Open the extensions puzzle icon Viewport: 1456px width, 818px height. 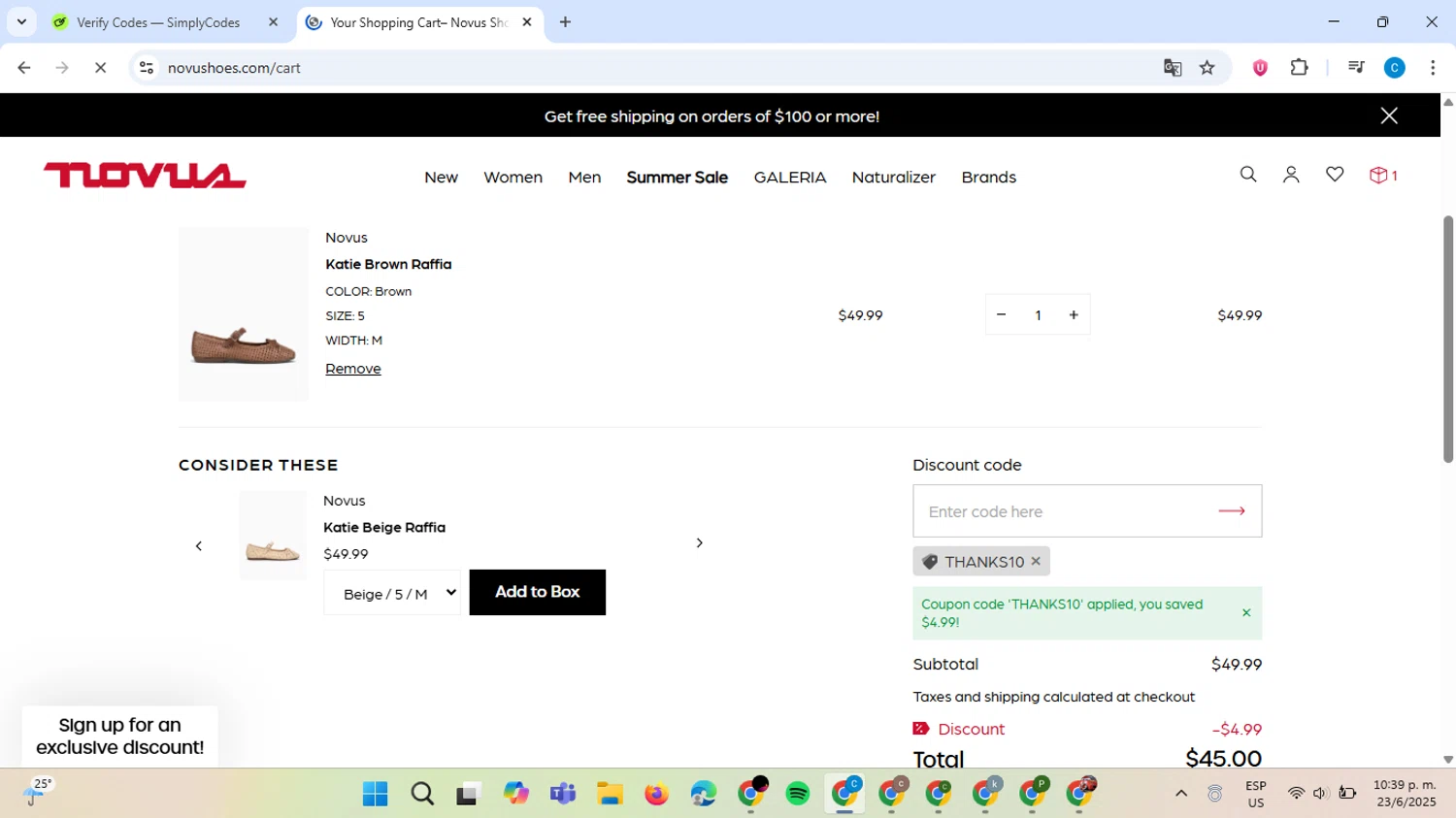pos(1299,68)
